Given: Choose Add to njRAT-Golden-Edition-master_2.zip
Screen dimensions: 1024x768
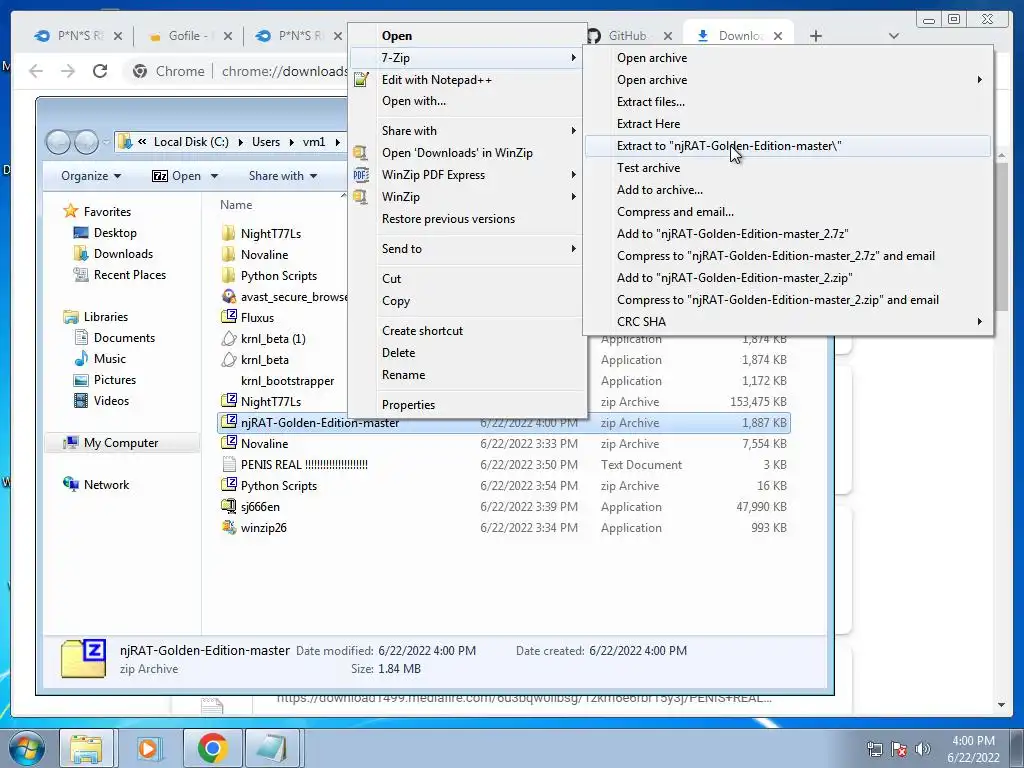Looking at the screenshot, I should point(788,278).
